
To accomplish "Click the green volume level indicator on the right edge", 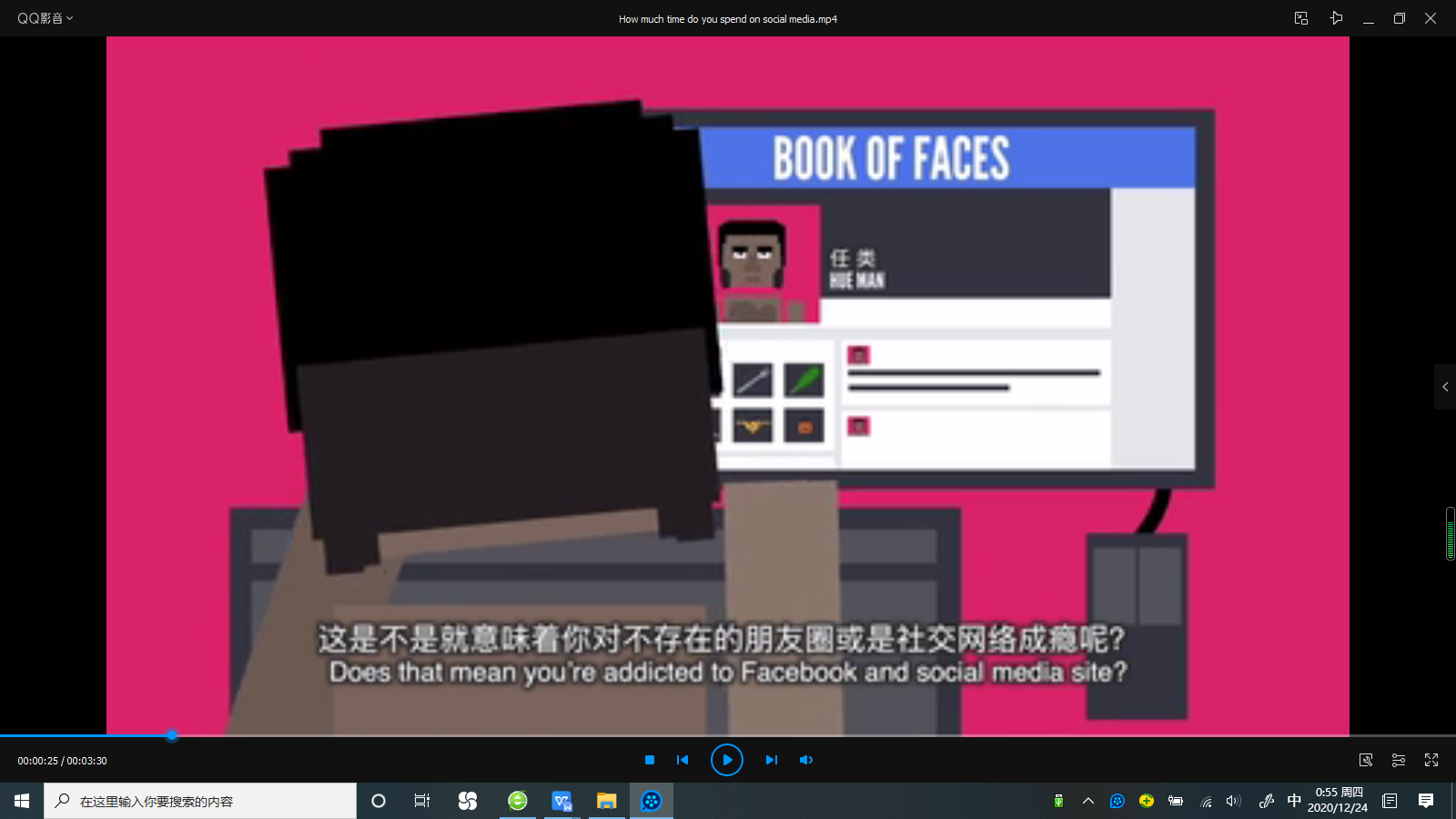I will (1450, 533).
